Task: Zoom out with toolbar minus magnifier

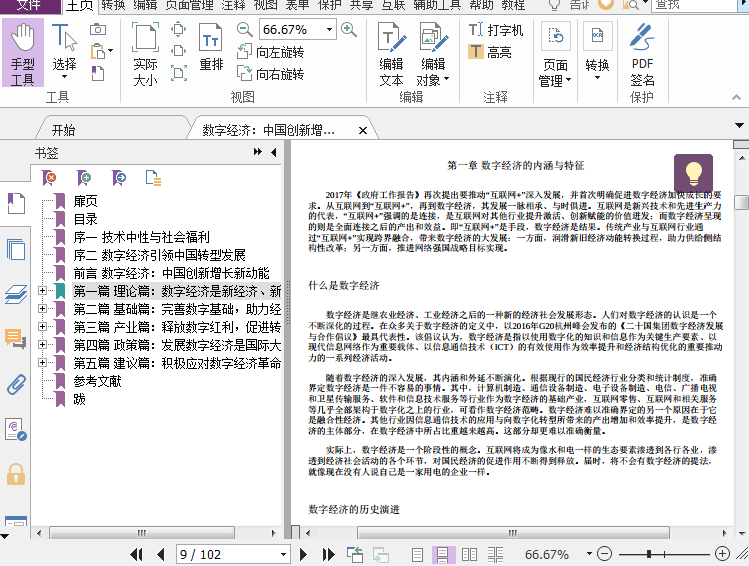Action: (x=244, y=30)
